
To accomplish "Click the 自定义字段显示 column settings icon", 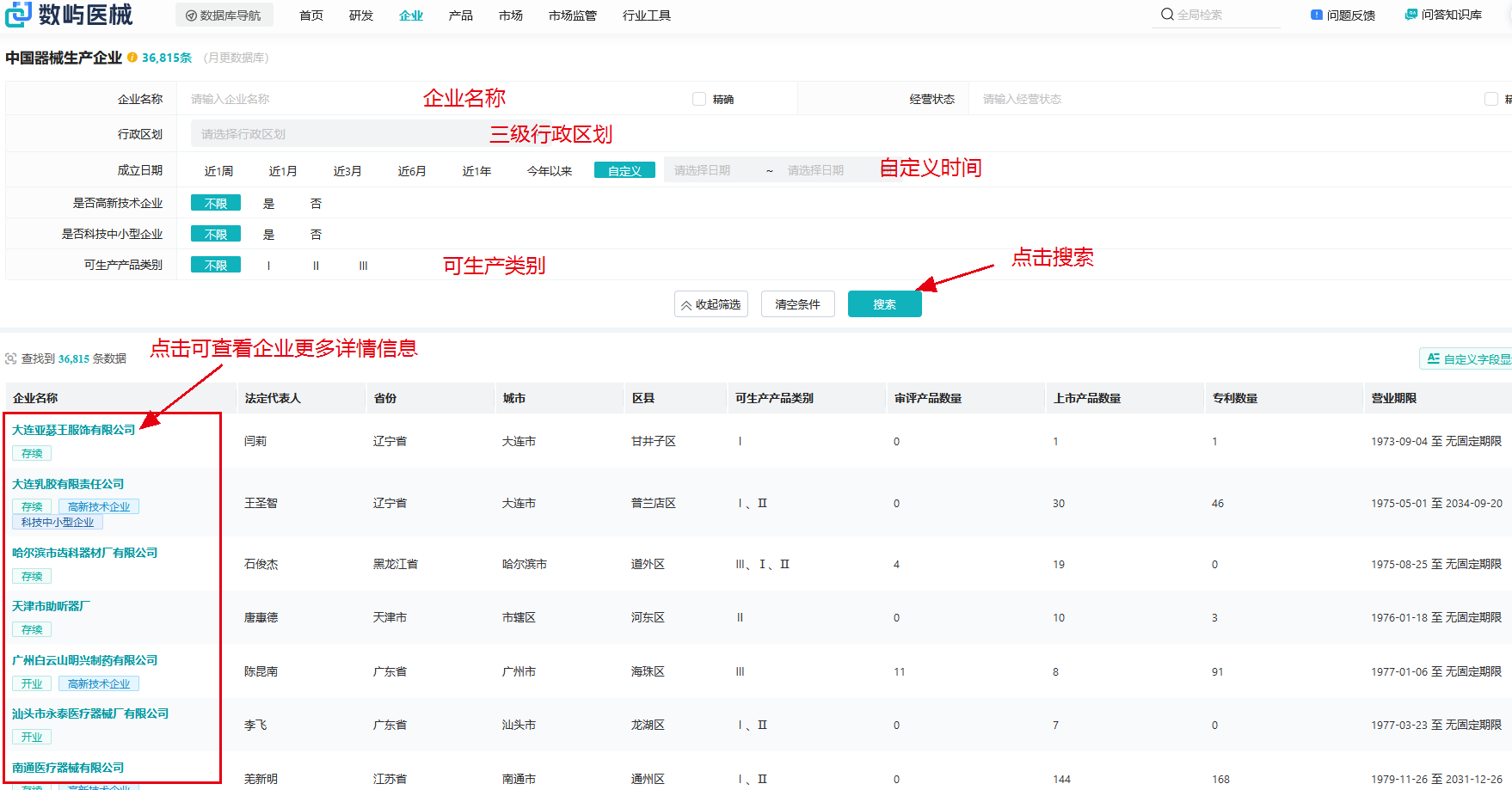I will pos(1433,358).
